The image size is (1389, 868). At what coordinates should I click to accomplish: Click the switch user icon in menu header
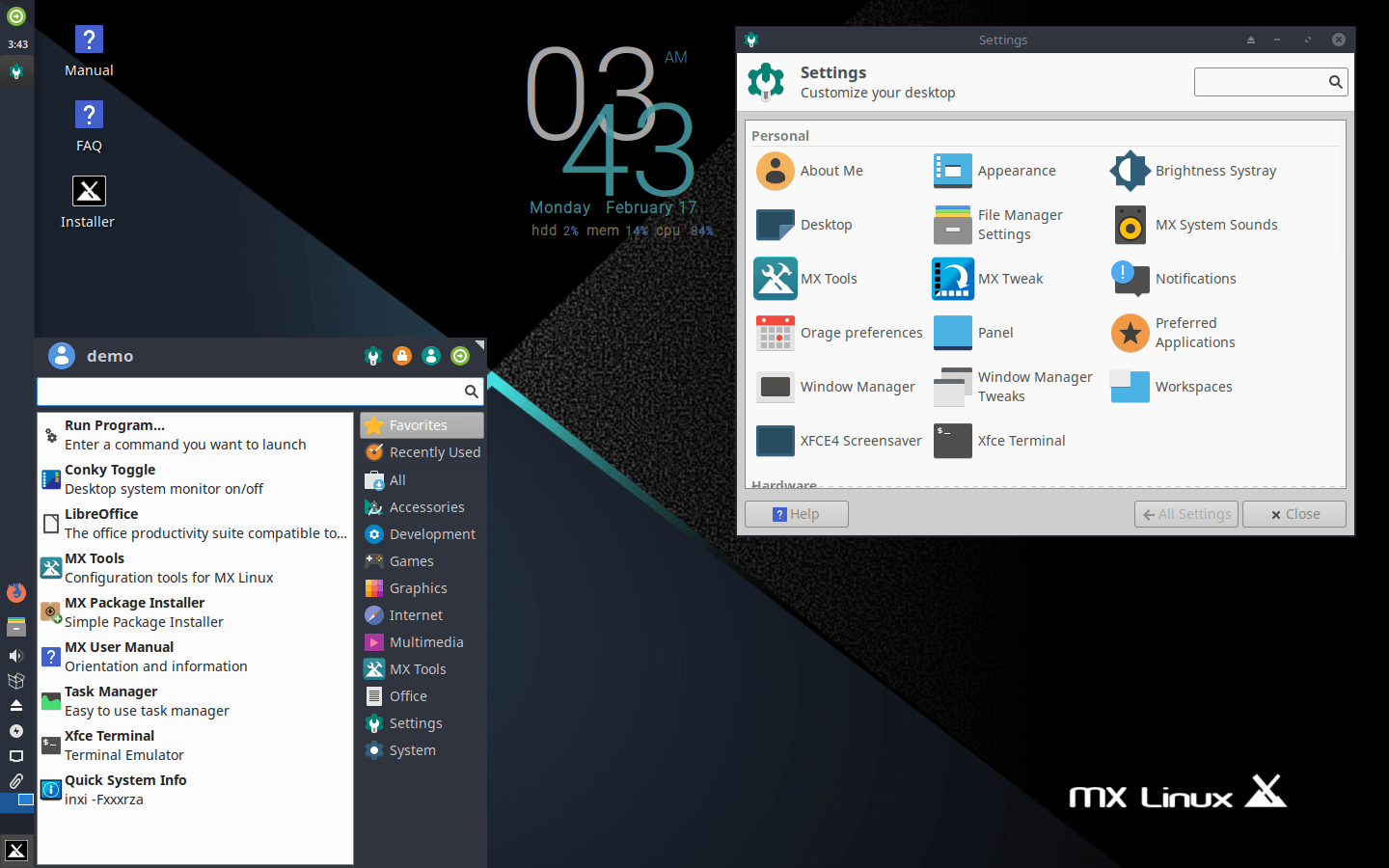tap(431, 356)
